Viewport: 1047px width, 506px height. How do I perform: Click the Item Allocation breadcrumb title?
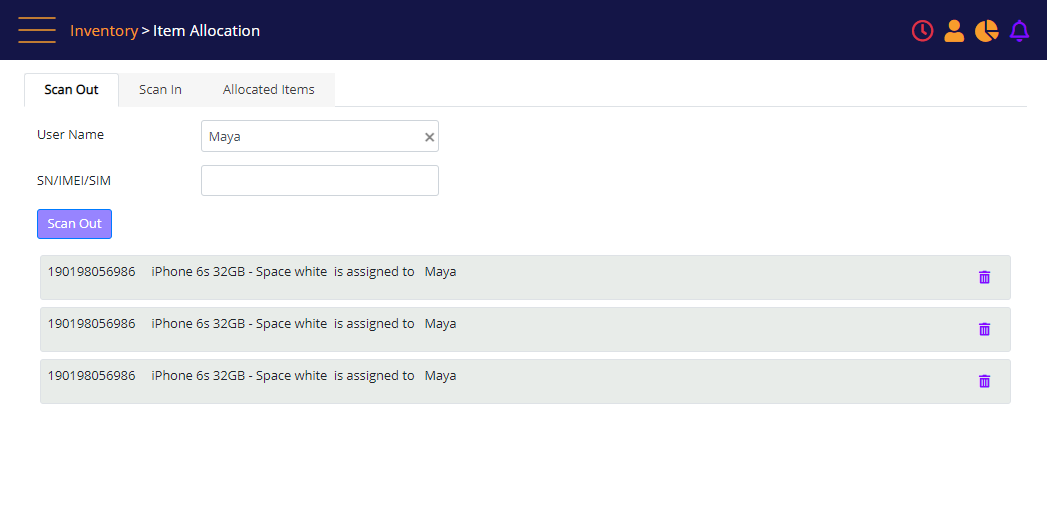tap(206, 31)
